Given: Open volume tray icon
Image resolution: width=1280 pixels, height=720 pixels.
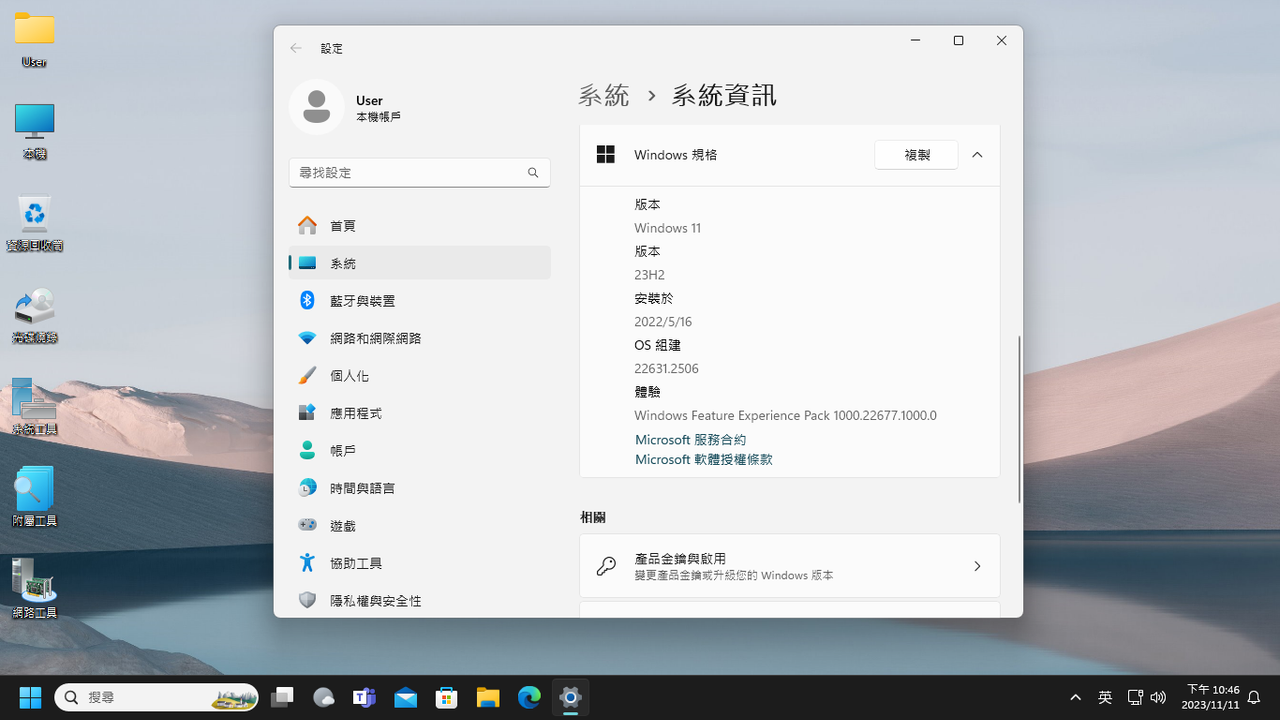Looking at the screenshot, I should pyautogui.click(x=1158, y=697).
